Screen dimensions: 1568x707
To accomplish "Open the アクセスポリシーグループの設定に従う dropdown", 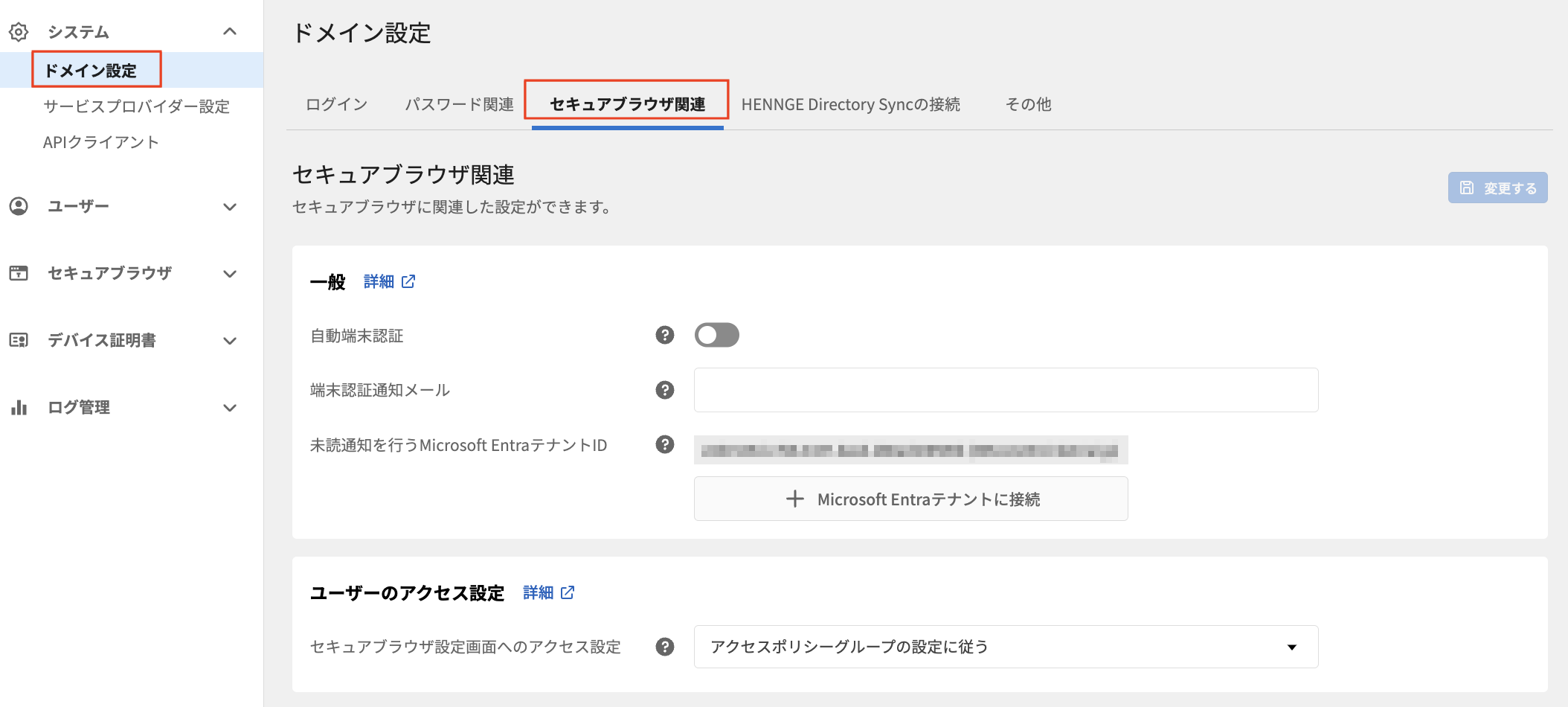I will click(1006, 647).
